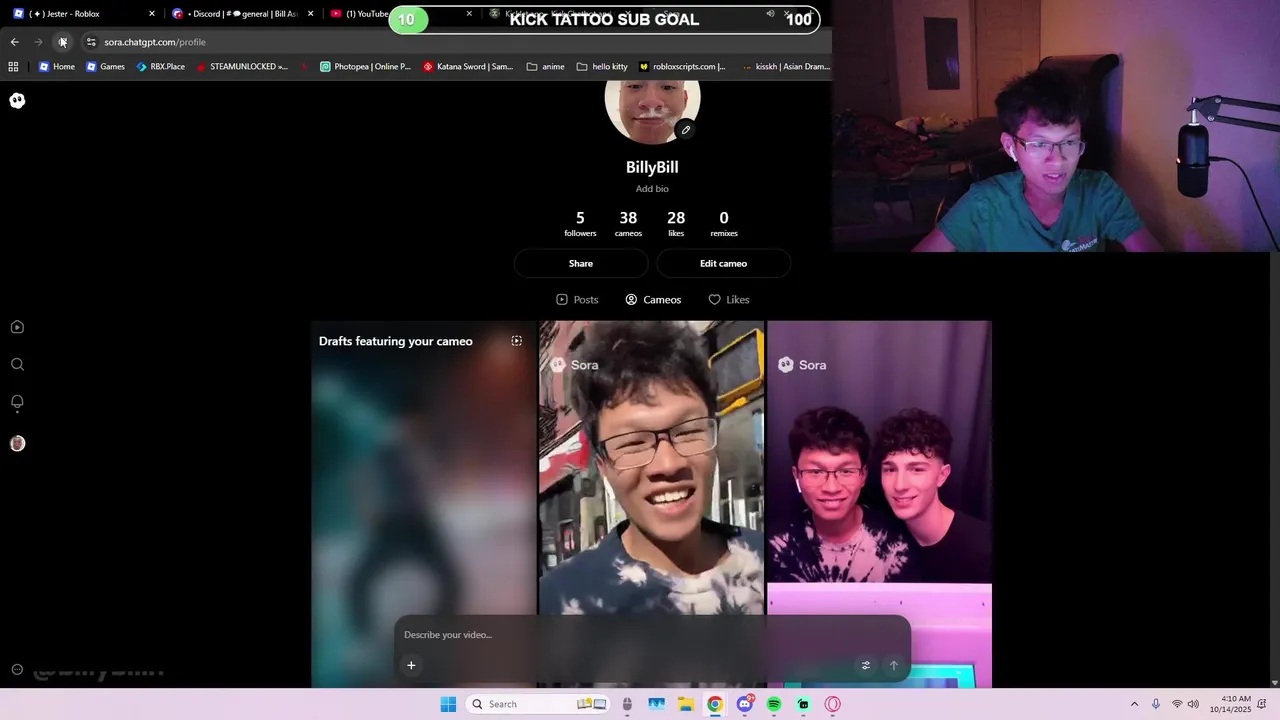Open video settings sliders icon in prompt box
This screenshot has width=1280, height=720.
[866, 665]
